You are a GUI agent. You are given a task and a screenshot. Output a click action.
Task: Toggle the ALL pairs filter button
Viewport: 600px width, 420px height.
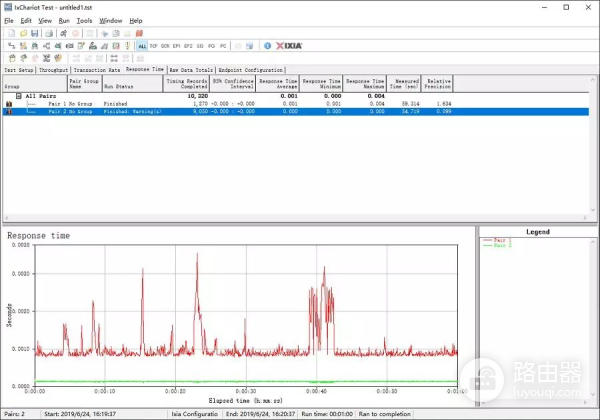142,46
